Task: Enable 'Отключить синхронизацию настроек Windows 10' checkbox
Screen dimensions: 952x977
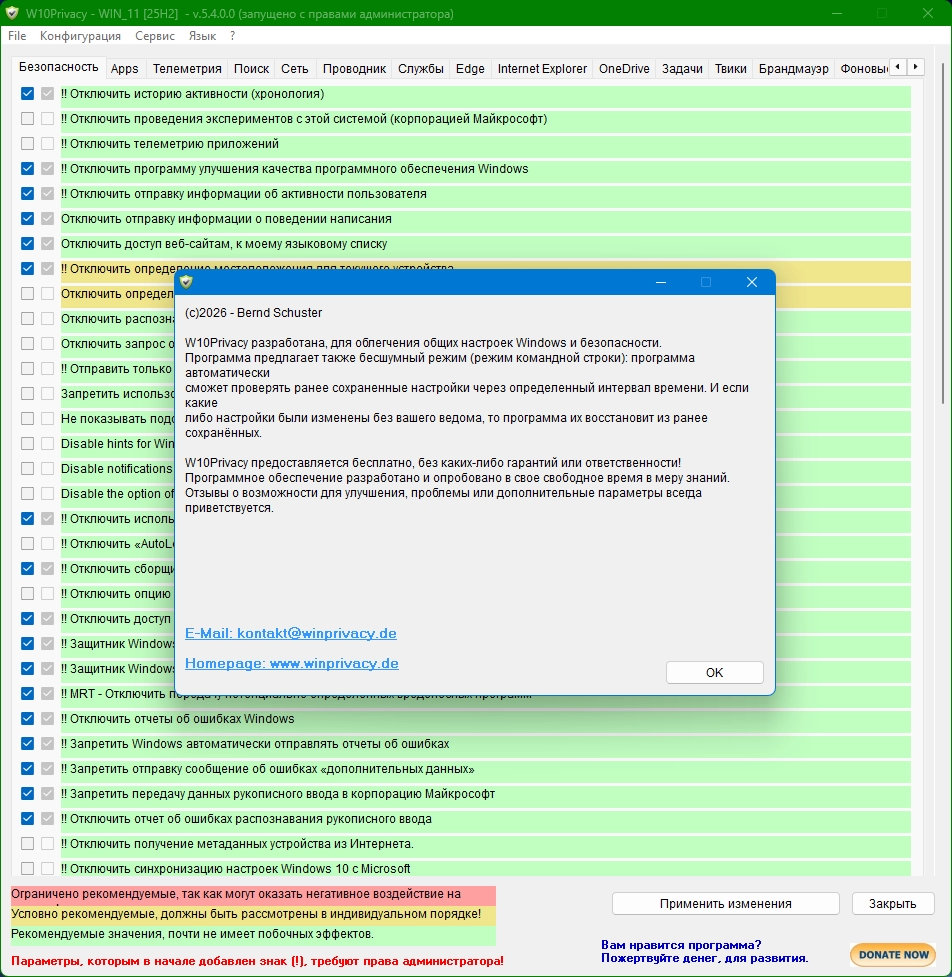Action: 27,869
